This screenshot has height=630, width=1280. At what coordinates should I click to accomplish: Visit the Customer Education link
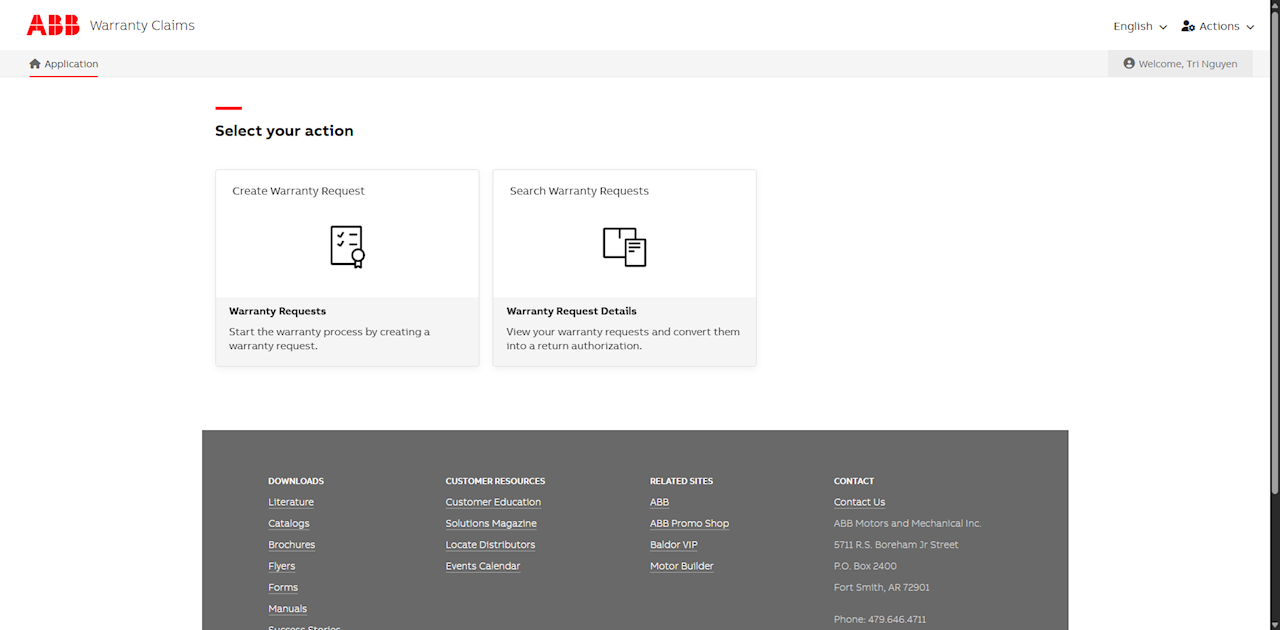click(x=493, y=502)
